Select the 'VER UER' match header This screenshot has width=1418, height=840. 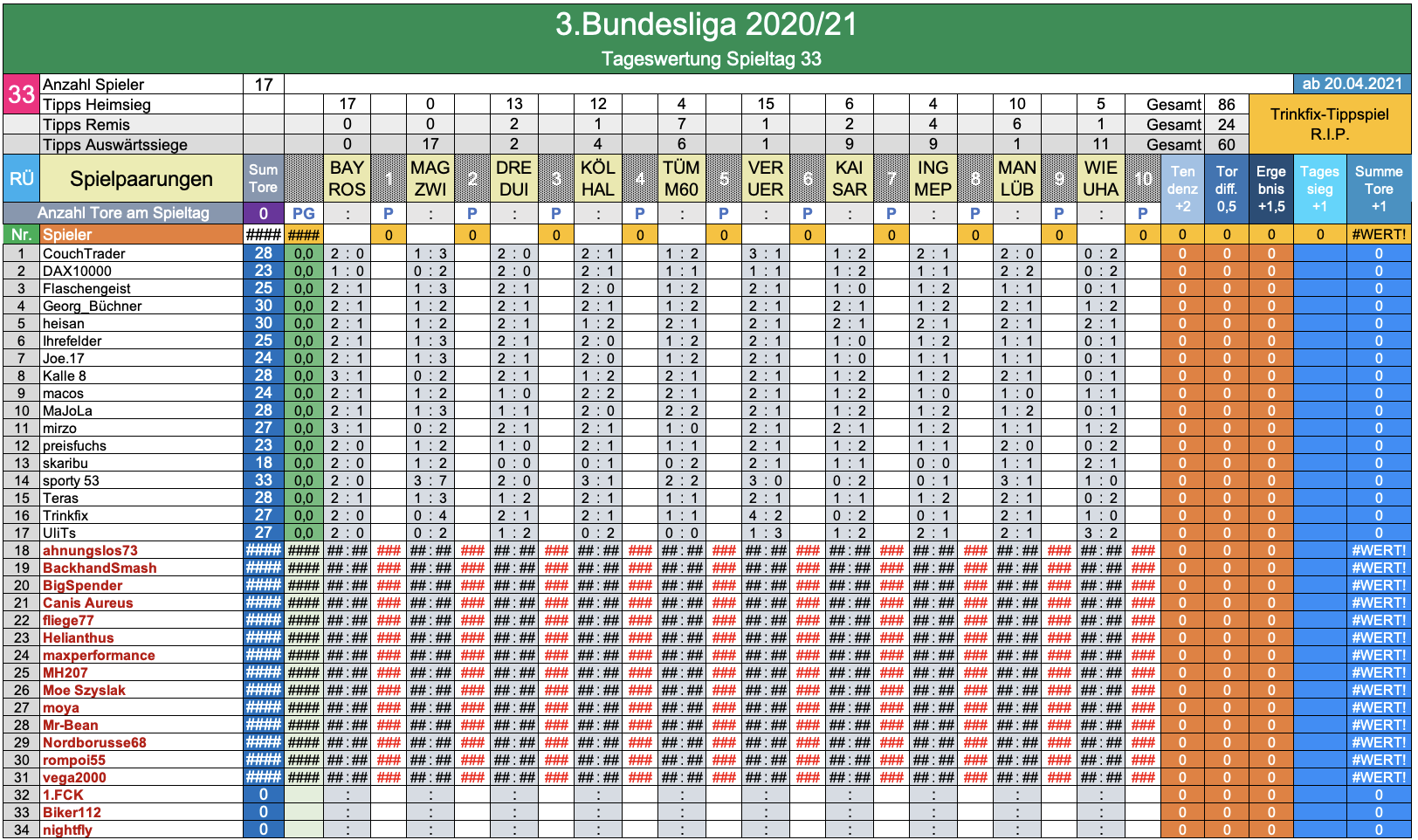[x=766, y=179]
